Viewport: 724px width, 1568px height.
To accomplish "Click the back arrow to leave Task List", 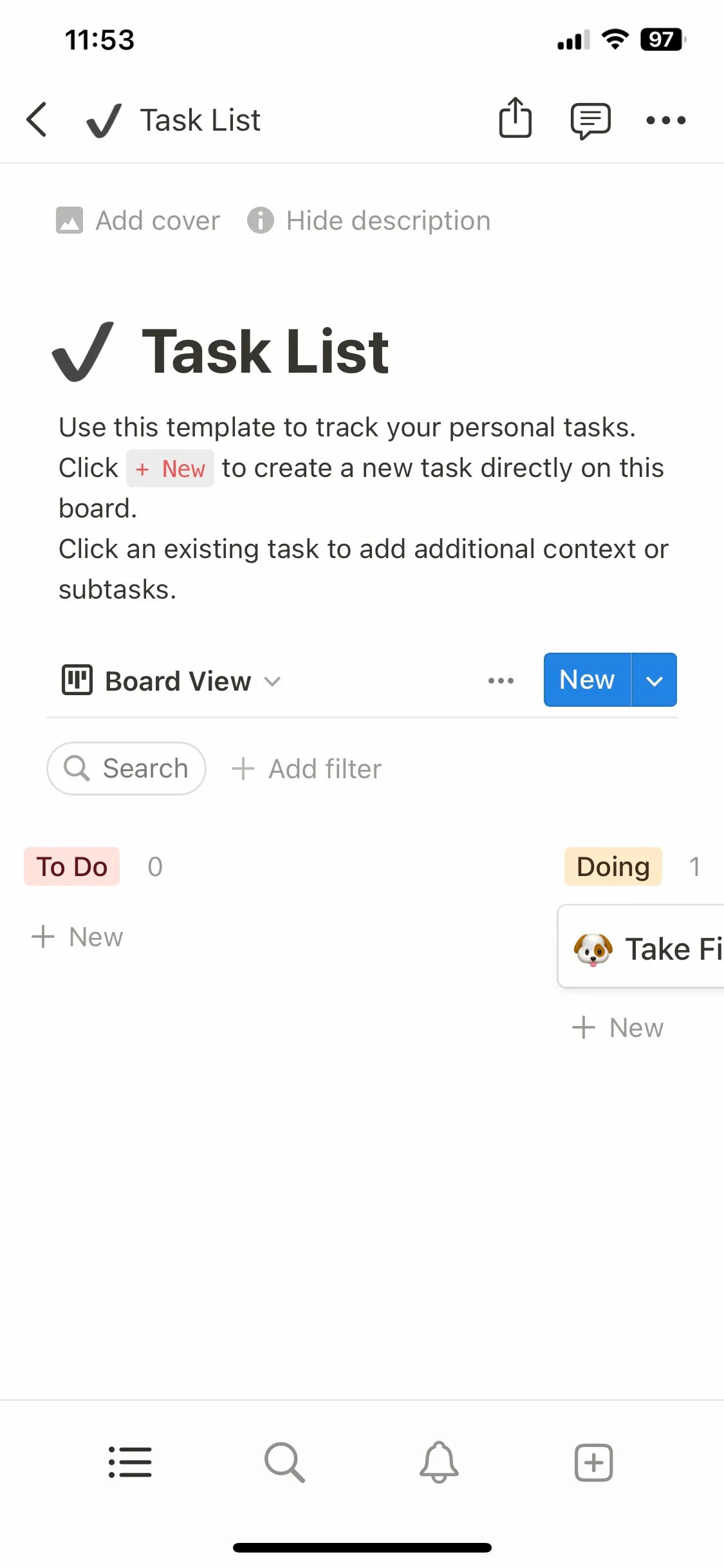I will 37,120.
